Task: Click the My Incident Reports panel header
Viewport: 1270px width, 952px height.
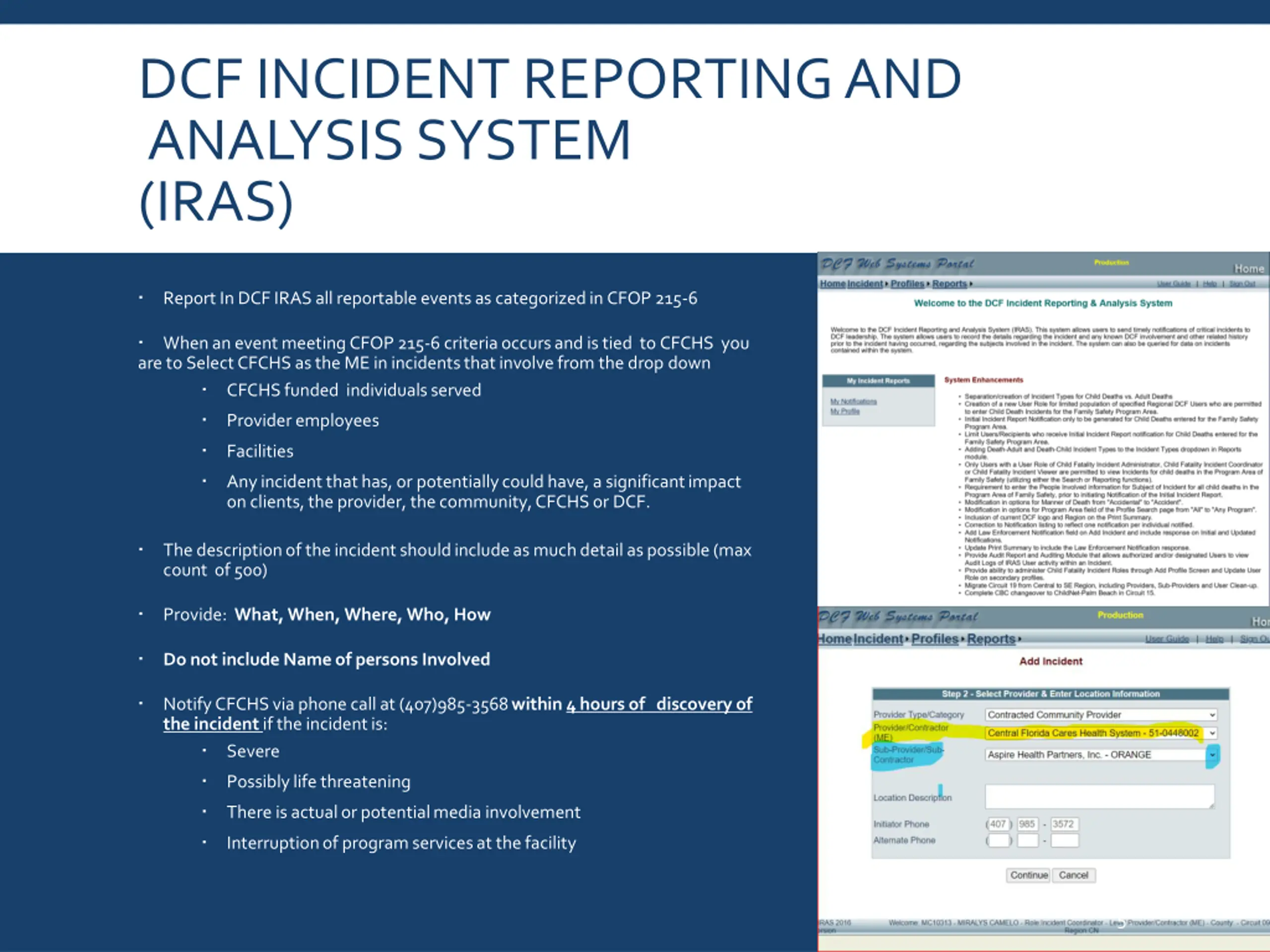Action: pos(878,381)
